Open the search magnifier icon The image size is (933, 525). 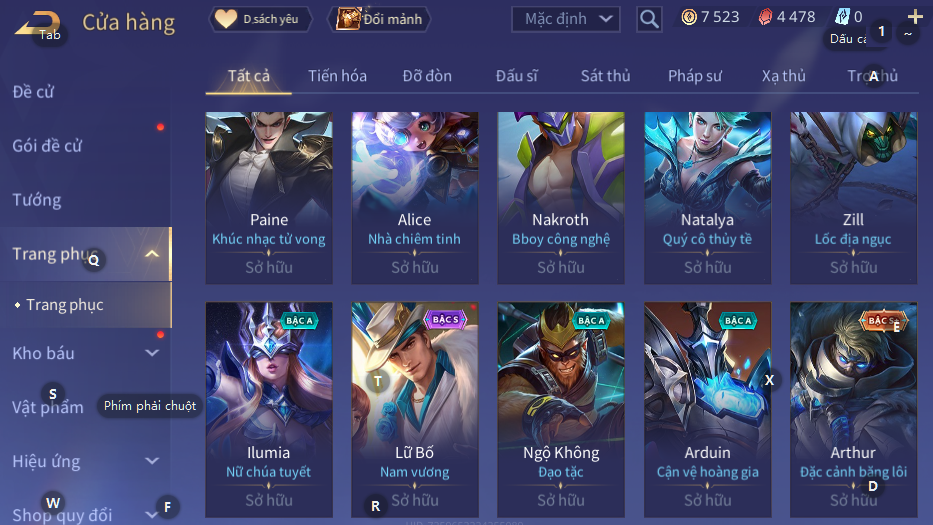pyautogui.click(x=649, y=19)
